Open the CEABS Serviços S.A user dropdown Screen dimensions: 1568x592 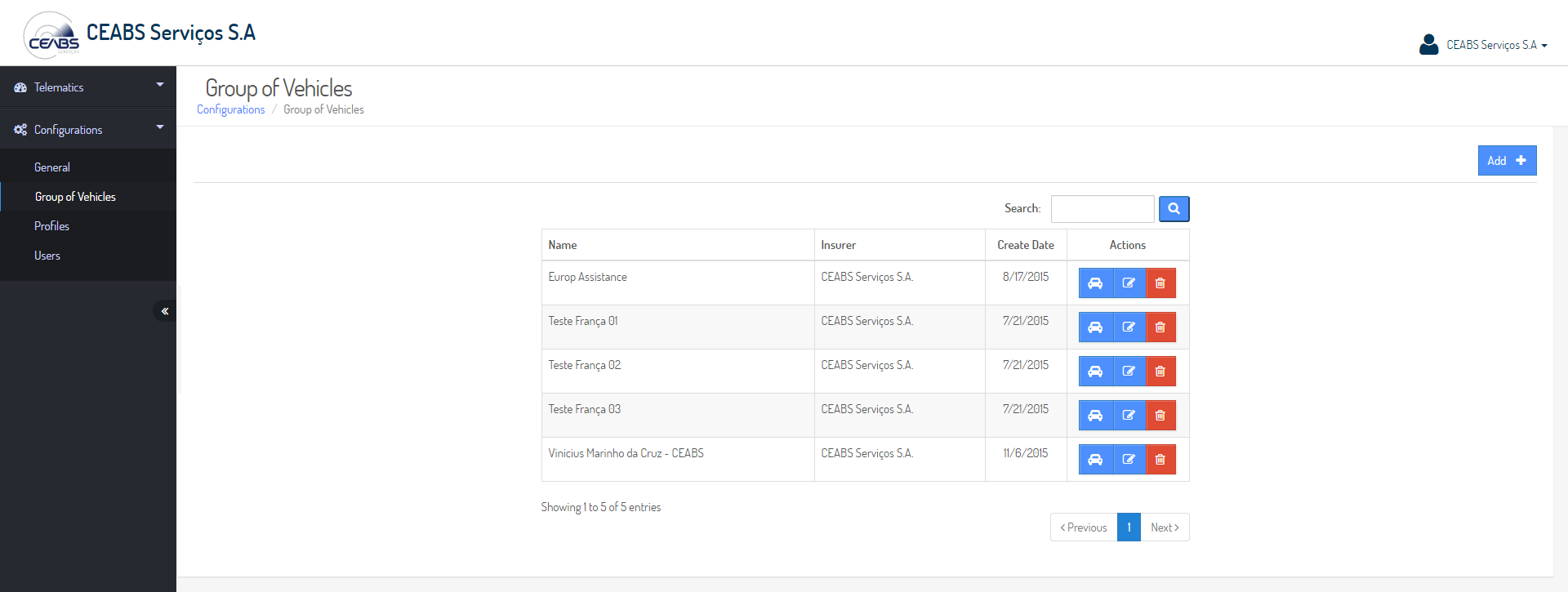click(1496, 45)
